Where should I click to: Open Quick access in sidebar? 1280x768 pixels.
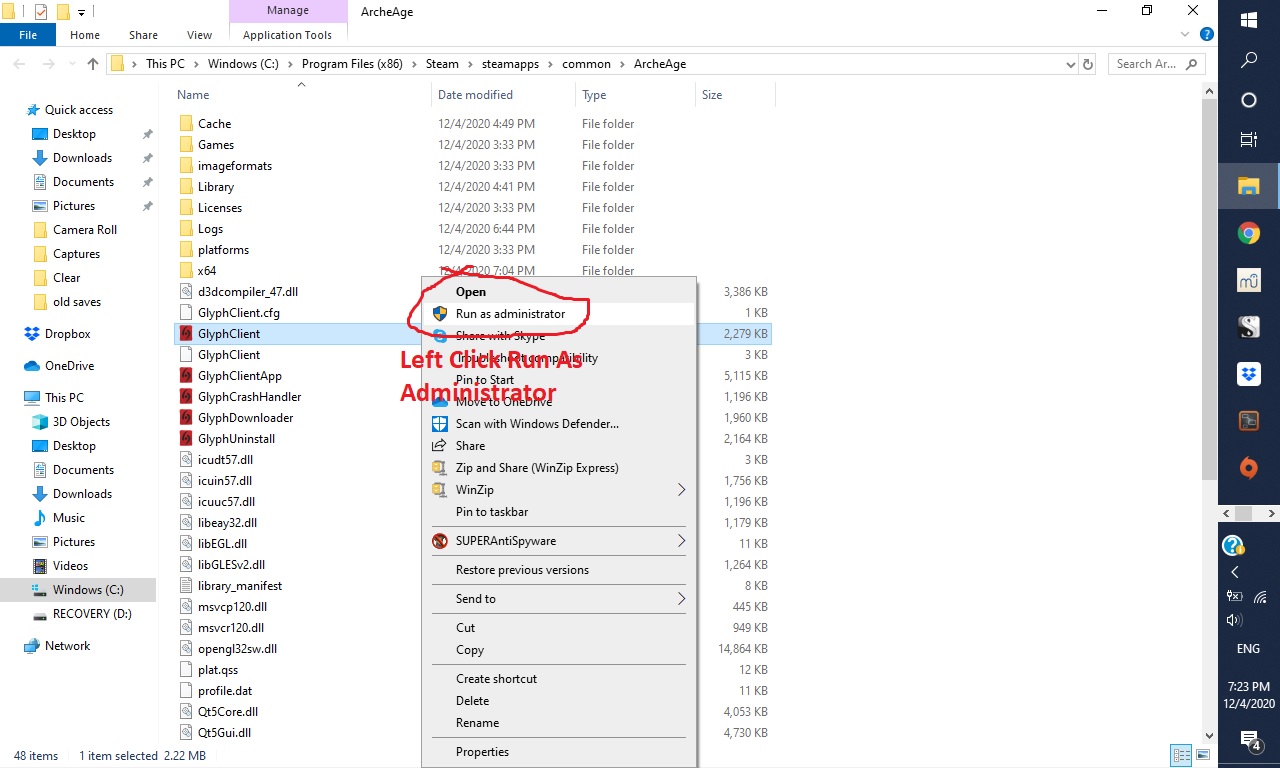pyautogui.click(x=79, y=110)
